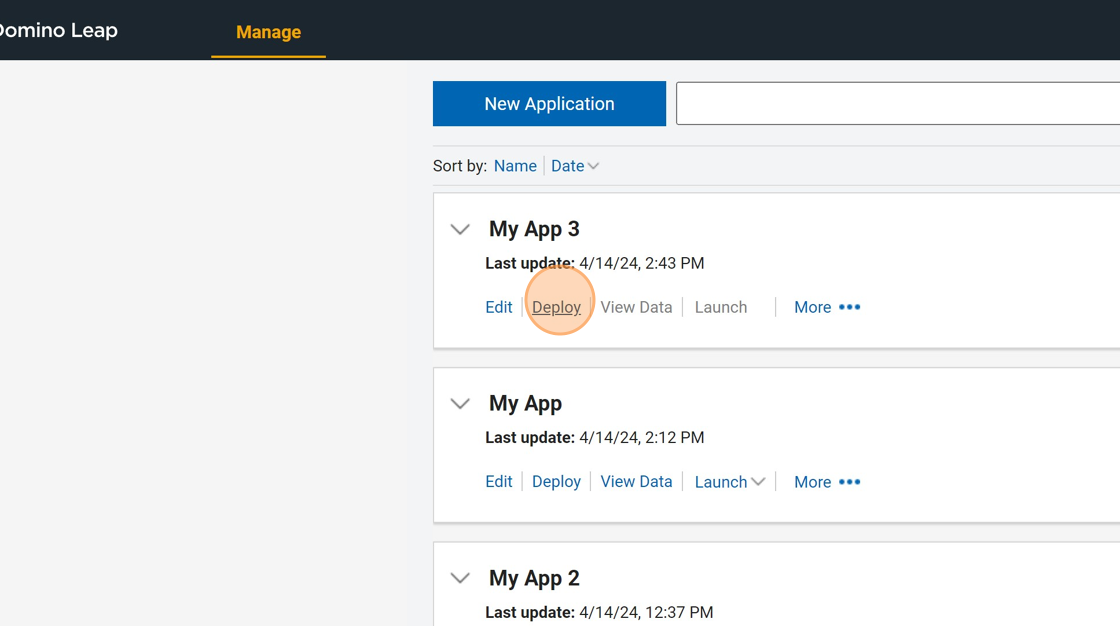Viewport: 1120px width, 626px height.
Task: Deploy the My App 3 application
Action: [556, 307]
